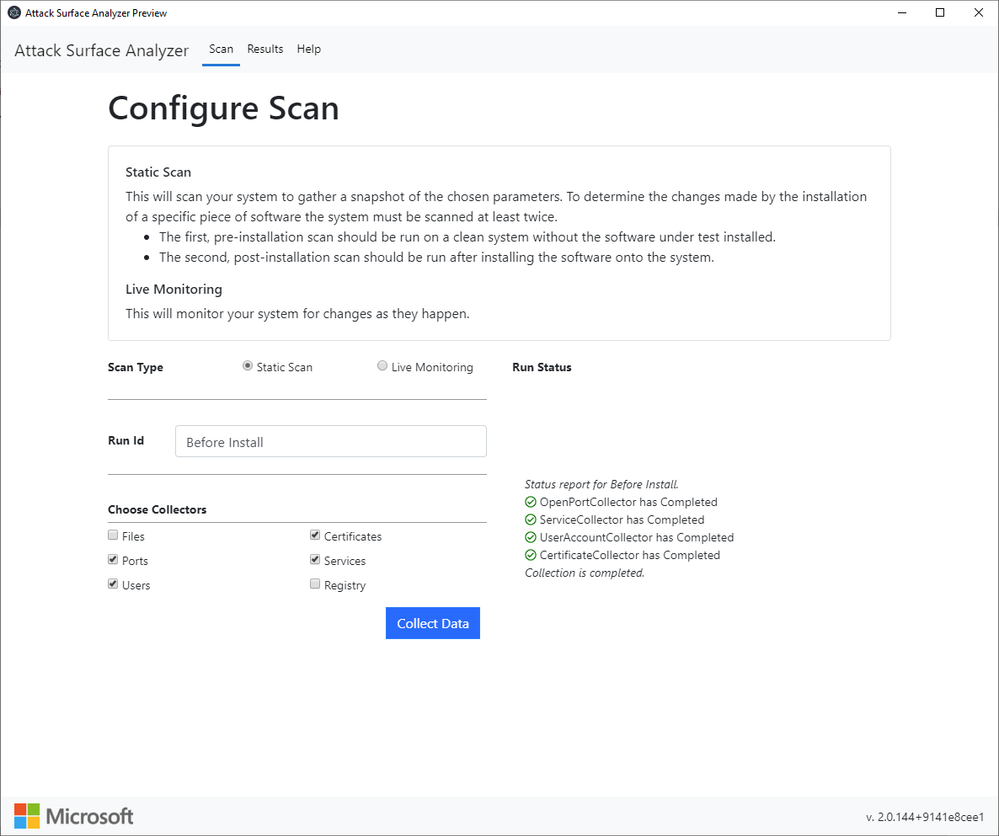The height and width of the screenshot is (836, 999).
Task: Click the green check icon beside UserAccountCollector
Action: coord(530,538)
